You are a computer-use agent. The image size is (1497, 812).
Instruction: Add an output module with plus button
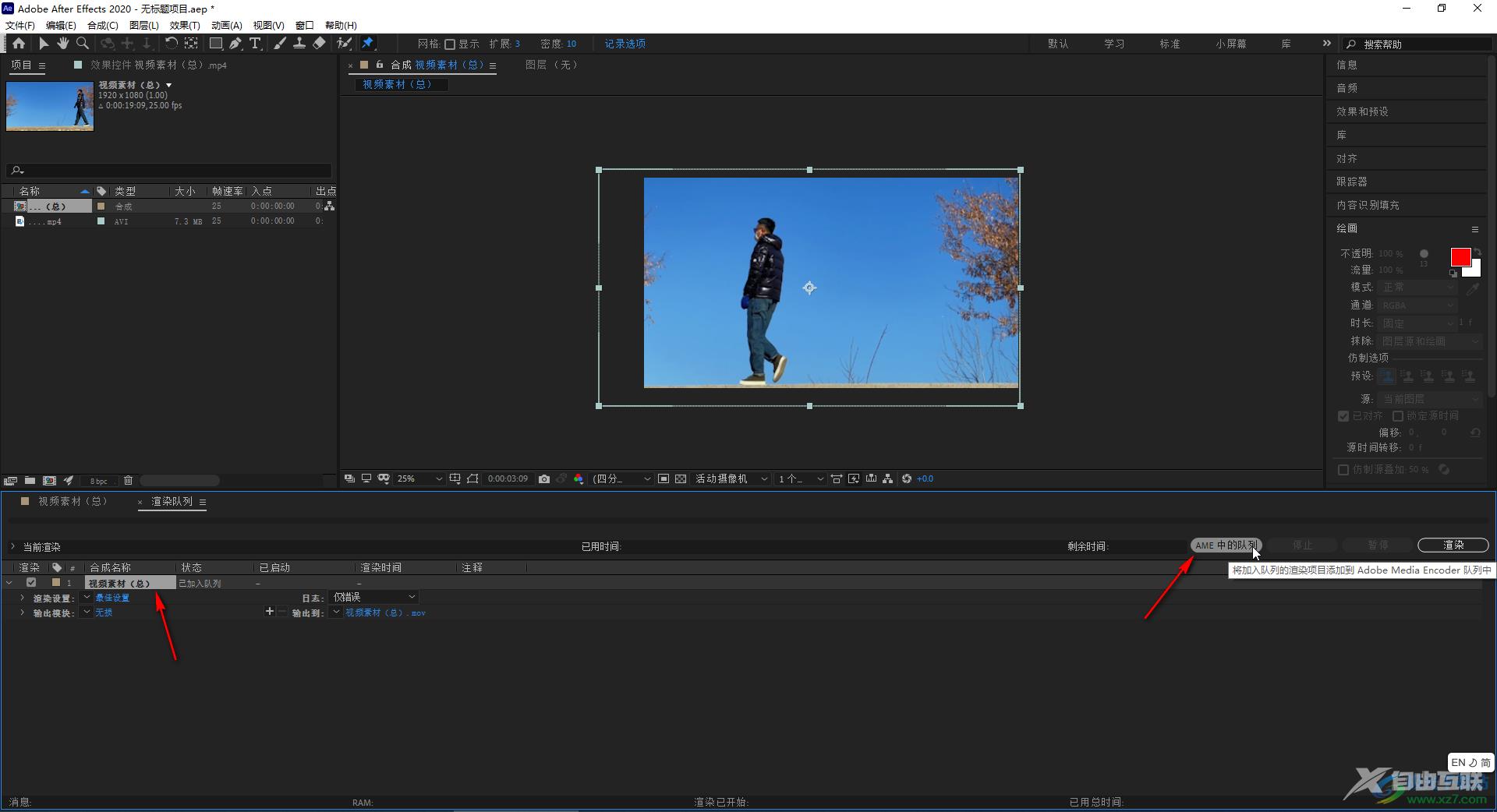click(x=270, y=612)
